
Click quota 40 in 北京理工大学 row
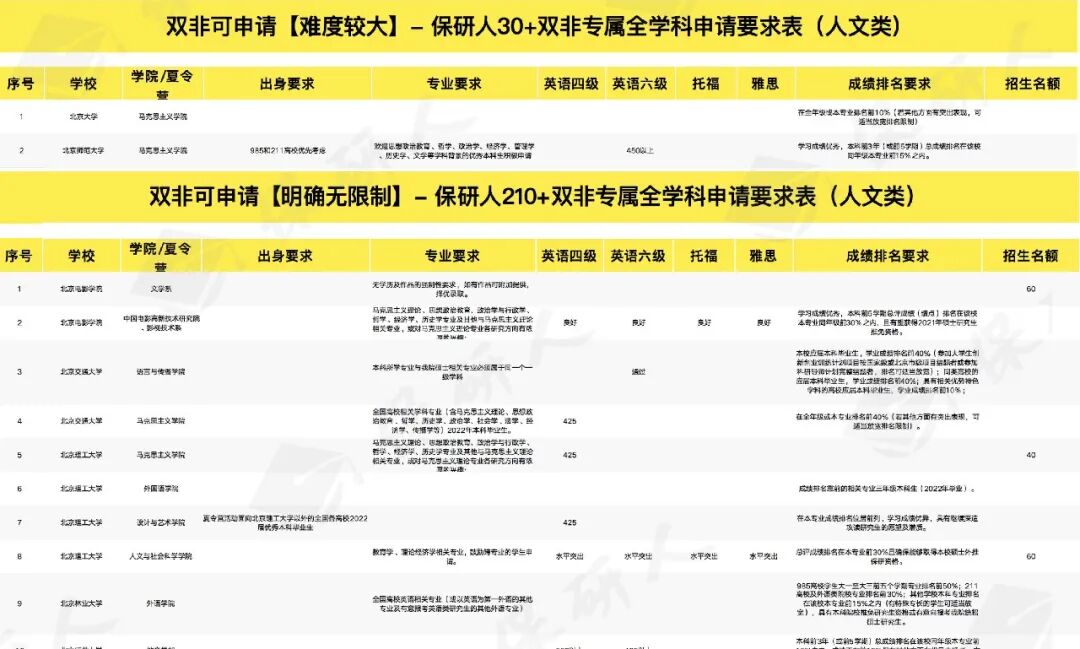click(1030, 455)
